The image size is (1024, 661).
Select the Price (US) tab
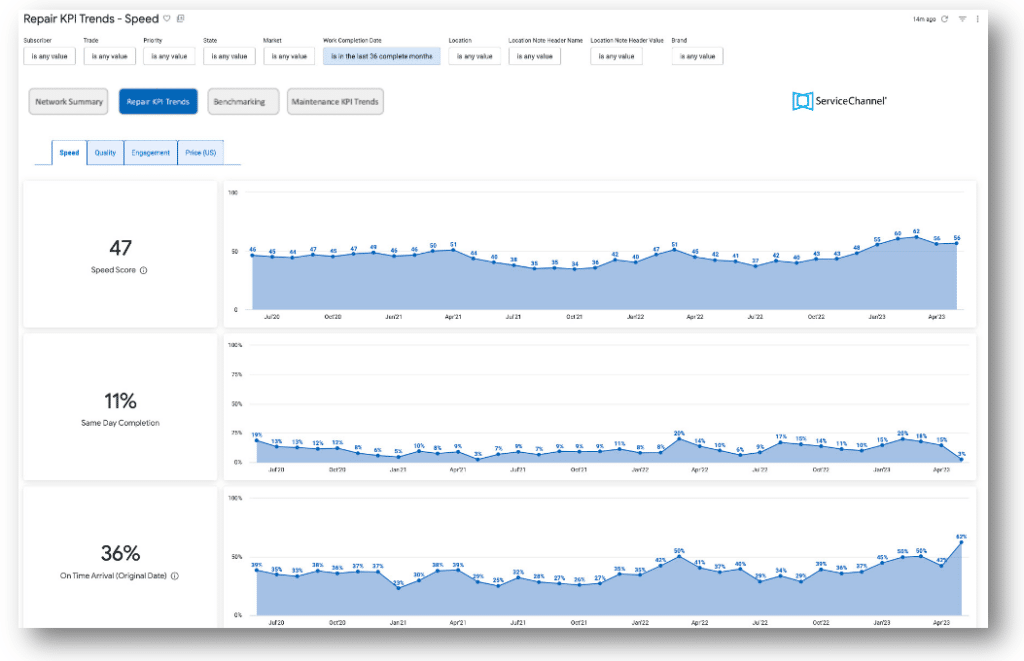(x=200, y=153)
